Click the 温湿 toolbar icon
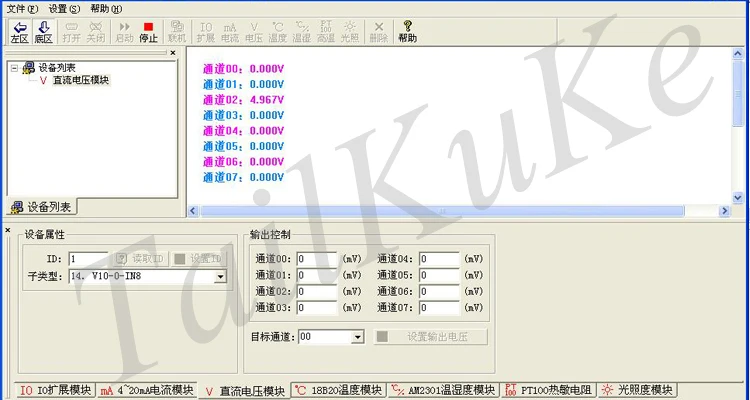Viewport: 750px width, 400px height. (x=302, y=32)
